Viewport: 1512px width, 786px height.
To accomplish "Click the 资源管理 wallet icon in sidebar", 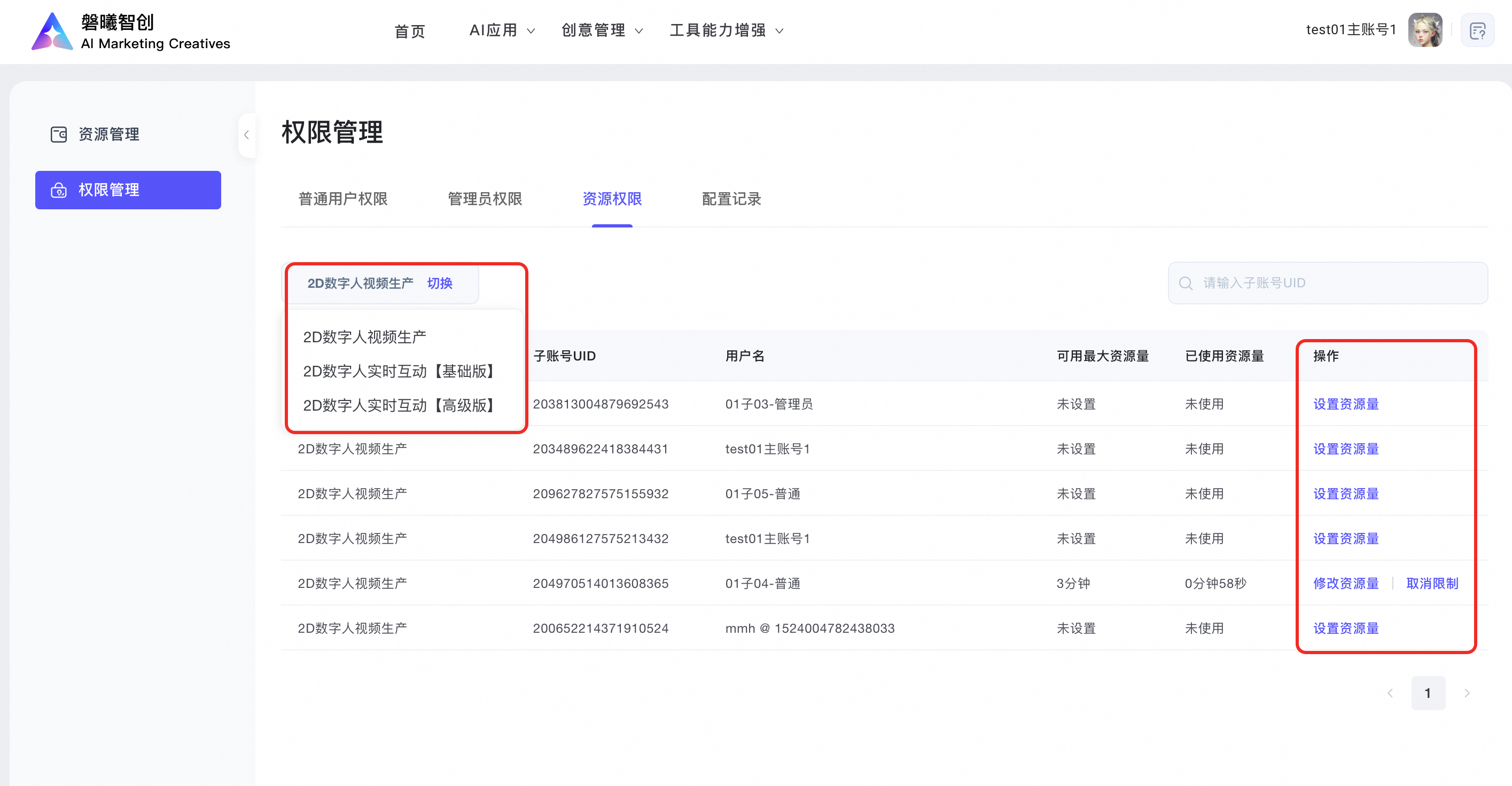I will coord(59,135).
